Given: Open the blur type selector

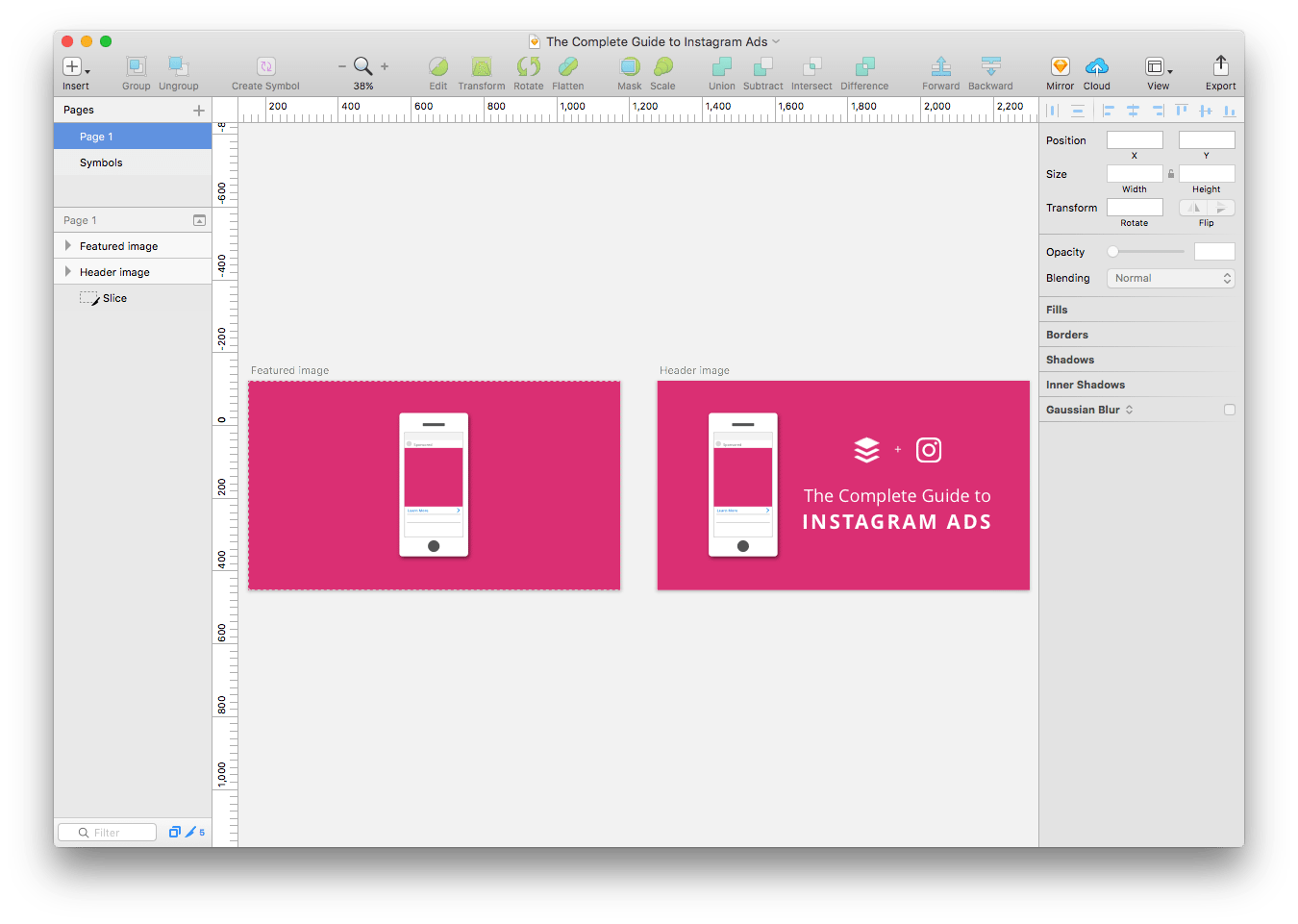Looking at the screenshot, I should (1130, 410).
